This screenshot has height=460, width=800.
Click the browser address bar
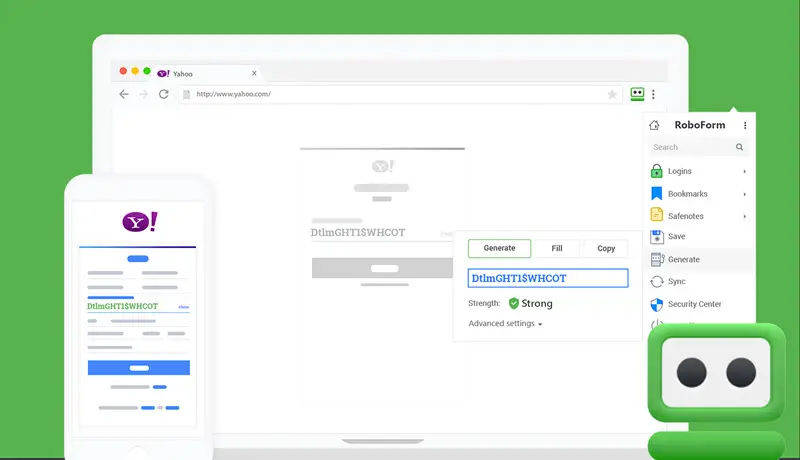click(x=401, y=94)
